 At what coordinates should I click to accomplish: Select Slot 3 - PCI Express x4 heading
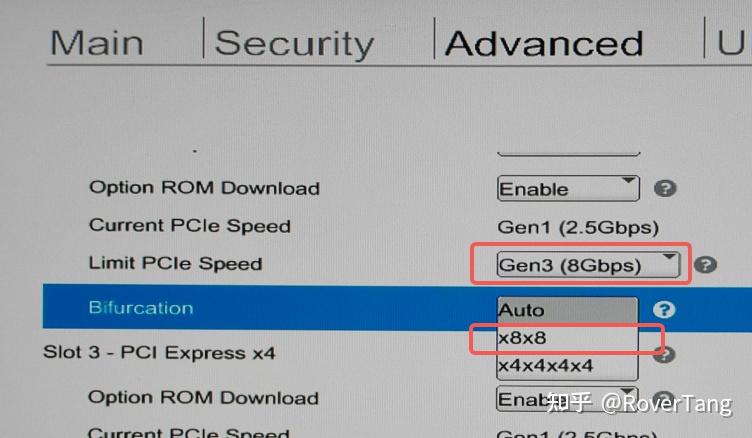coord(159,353)
